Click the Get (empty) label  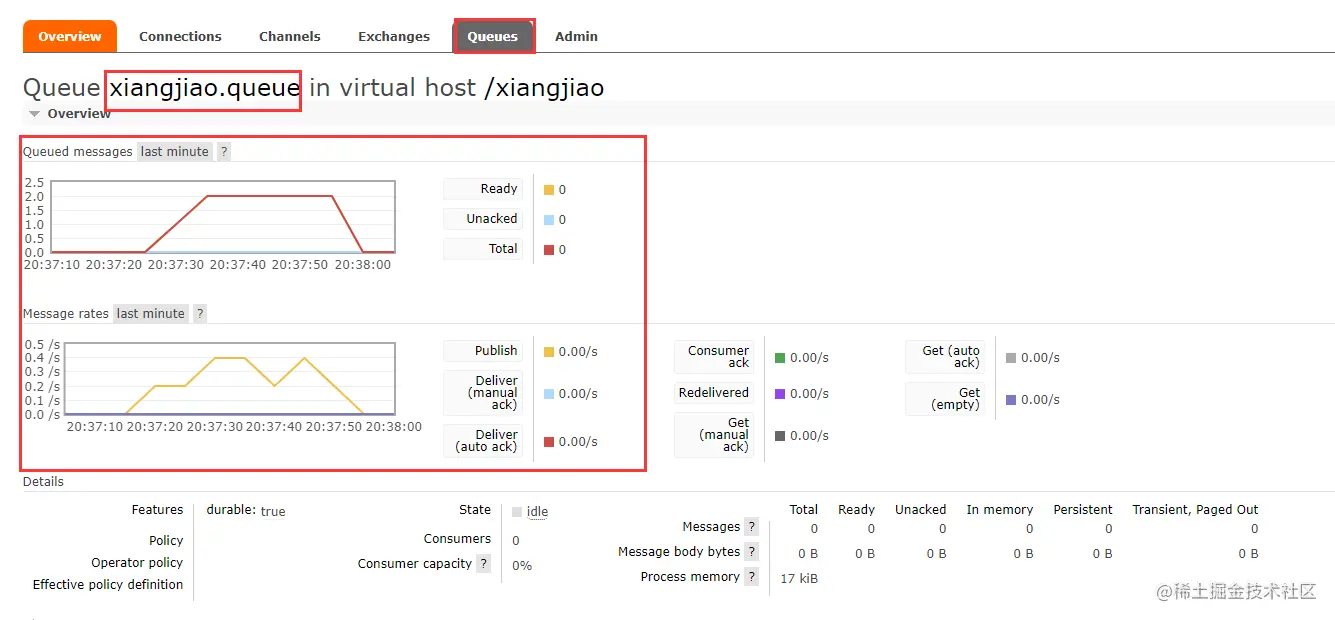(x=945, y=399)
